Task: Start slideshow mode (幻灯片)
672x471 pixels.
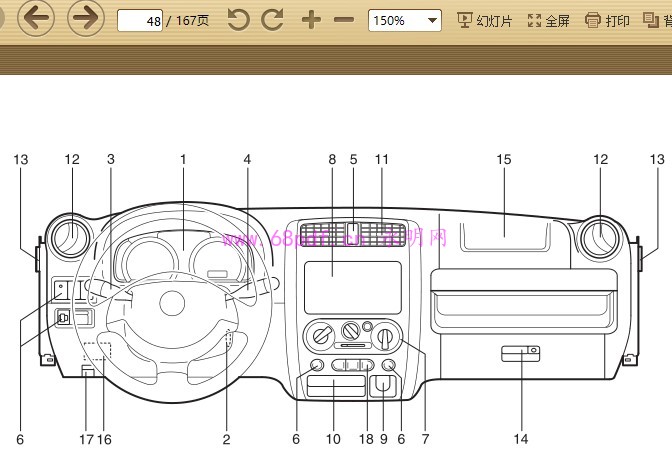Action: pos(484,20)
